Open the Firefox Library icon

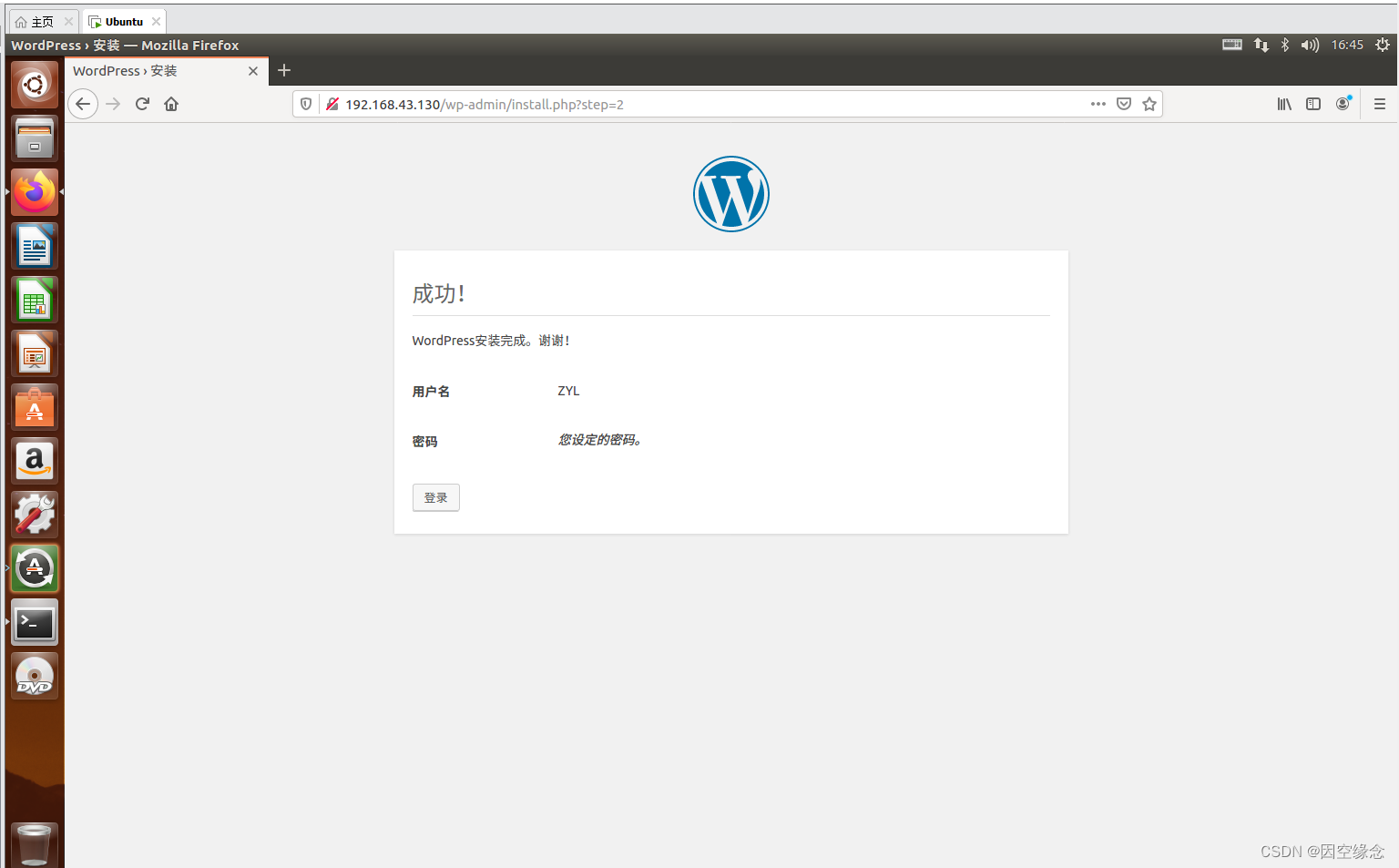click(x=1284, y=104)
